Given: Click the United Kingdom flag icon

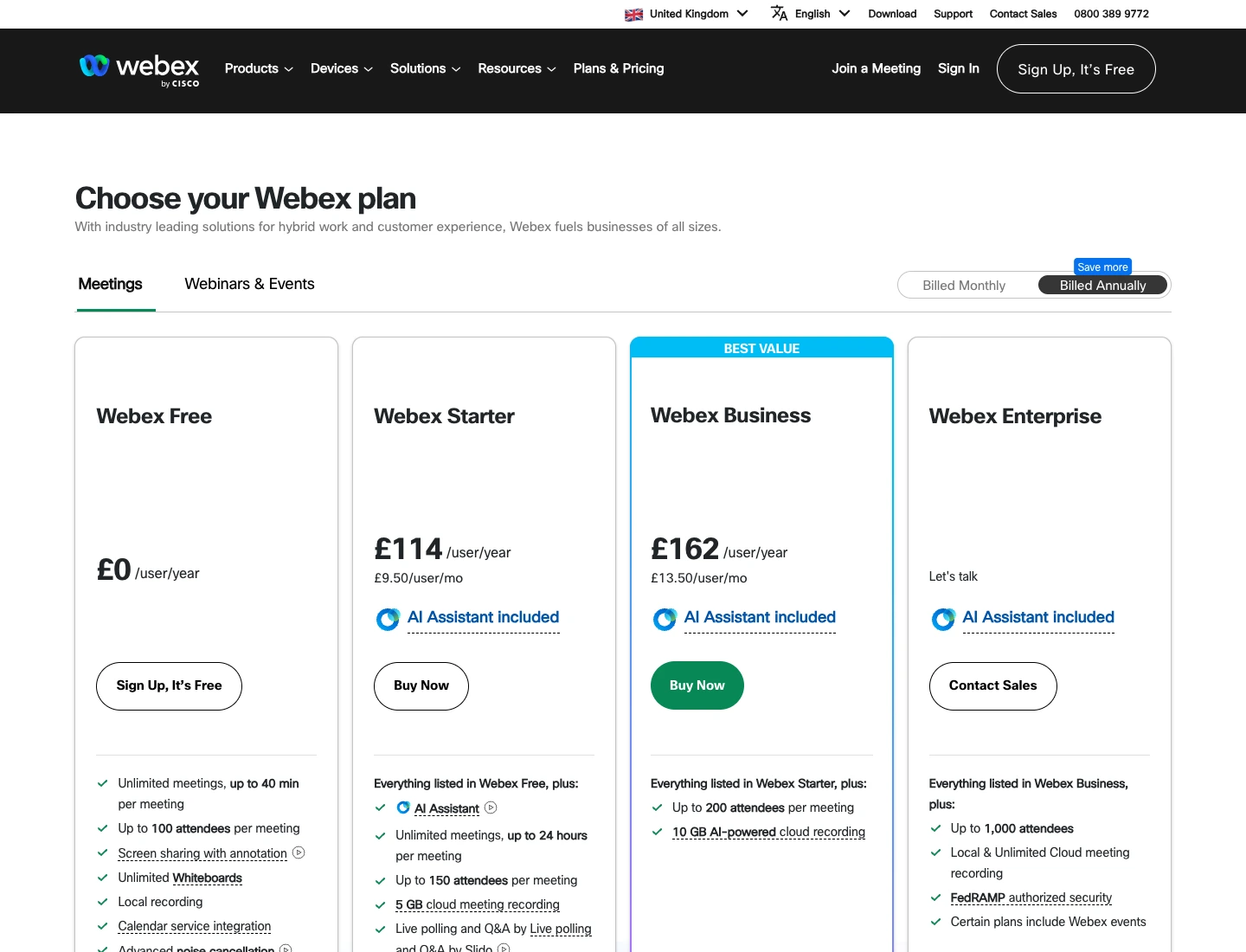Looking at the screenshot, I should coord(634,15).
